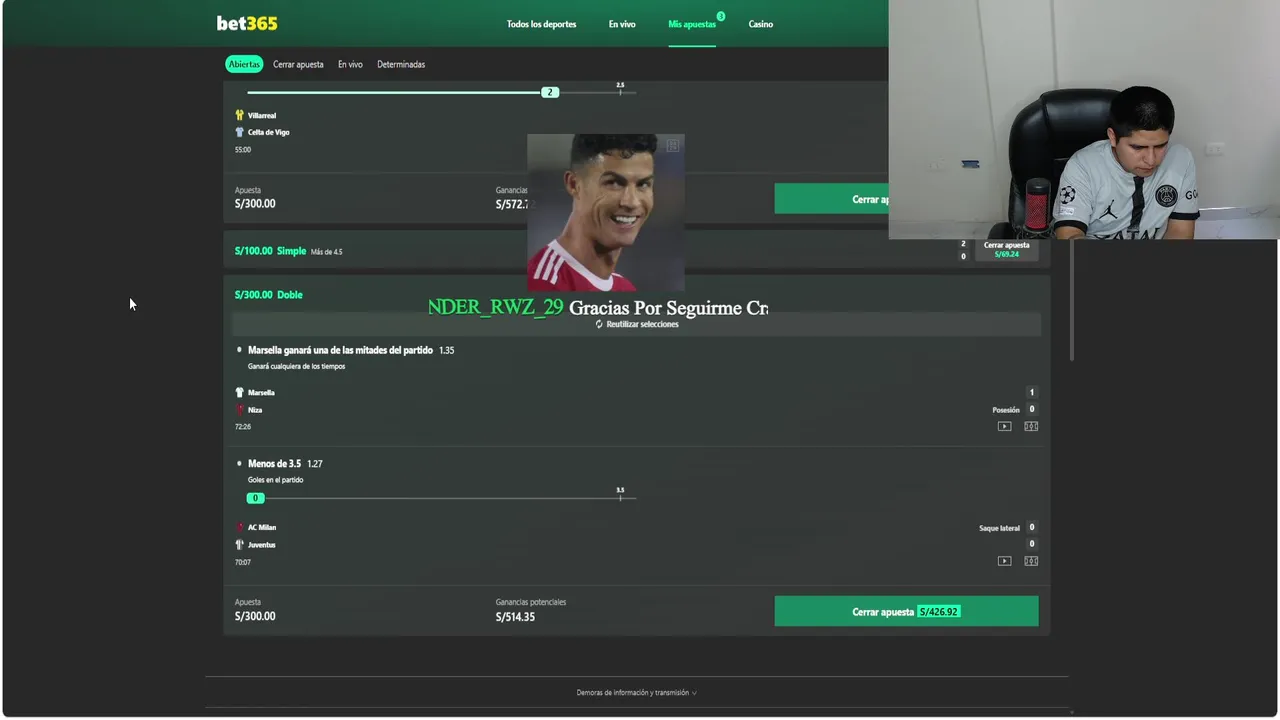The width and height of the screenshot is (1280, 720).
Task: Click the 70:07 match clock
Action: 243,562
